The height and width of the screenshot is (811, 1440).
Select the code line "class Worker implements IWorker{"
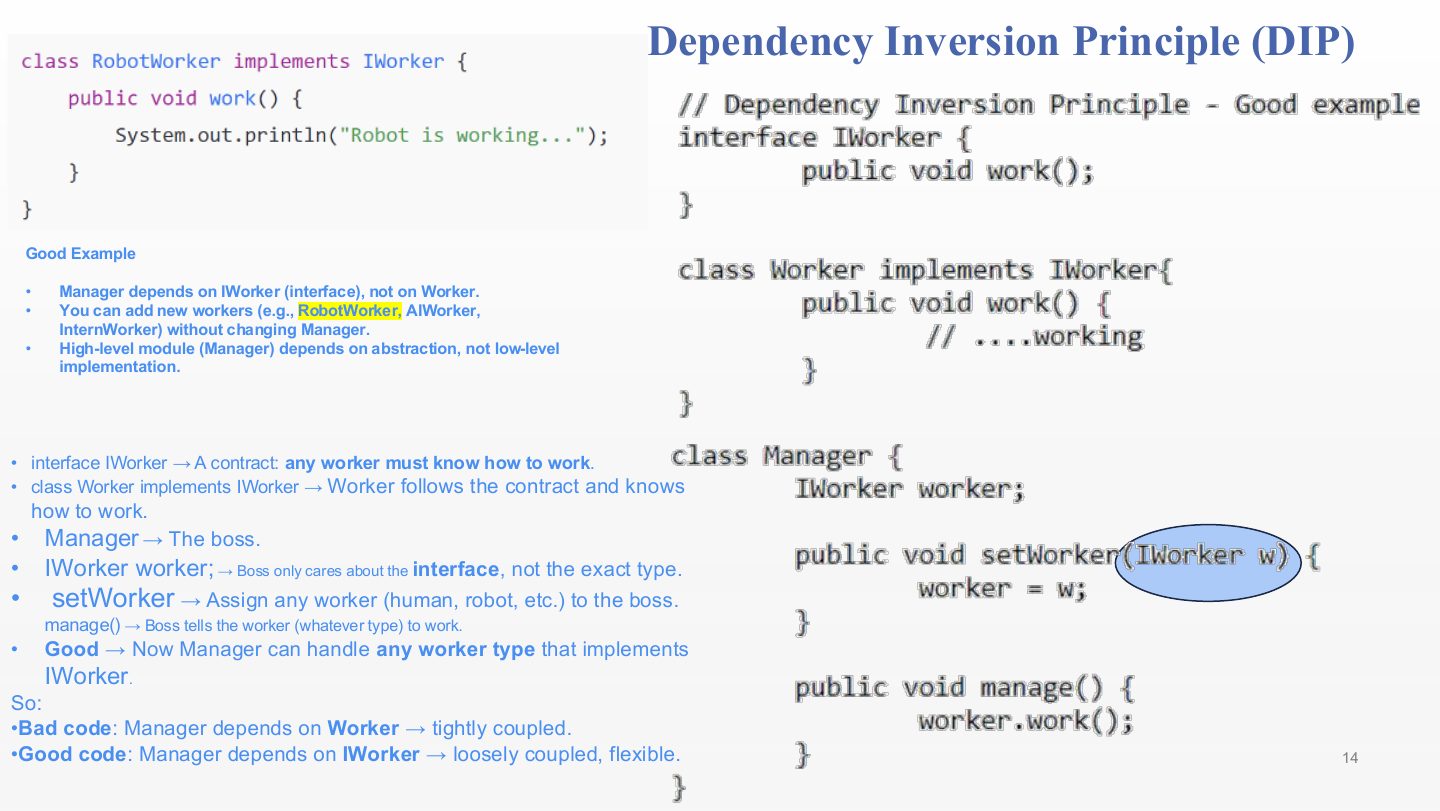[925, 270]
